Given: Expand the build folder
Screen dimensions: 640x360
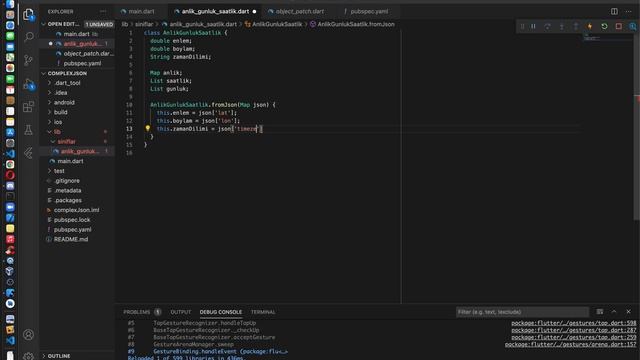Looking at the screenshot, I should click(x=60, y=112).
